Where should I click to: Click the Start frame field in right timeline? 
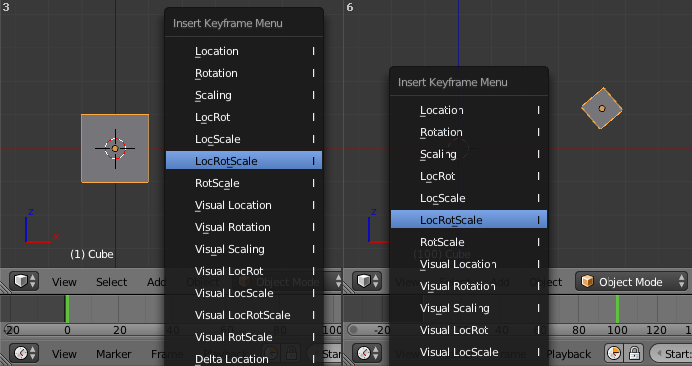click(671, 353)
